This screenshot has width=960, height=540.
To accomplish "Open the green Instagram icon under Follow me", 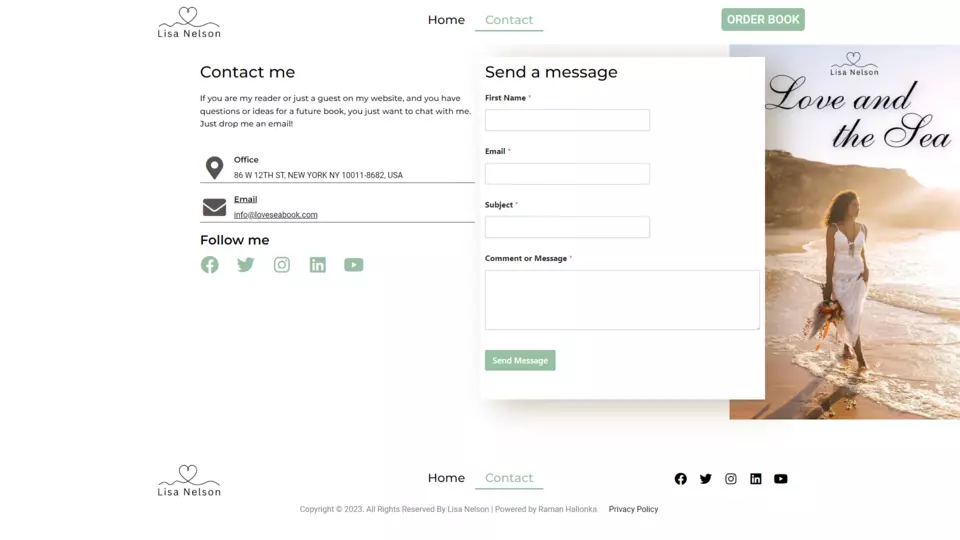I will [282, 264].
